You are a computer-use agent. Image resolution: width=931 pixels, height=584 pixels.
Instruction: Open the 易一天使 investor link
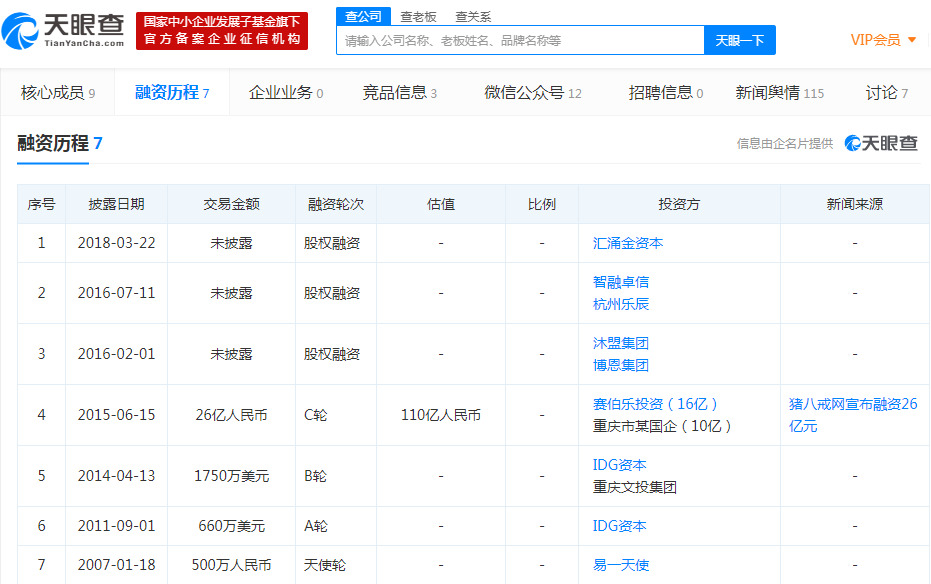click(620, 565)
